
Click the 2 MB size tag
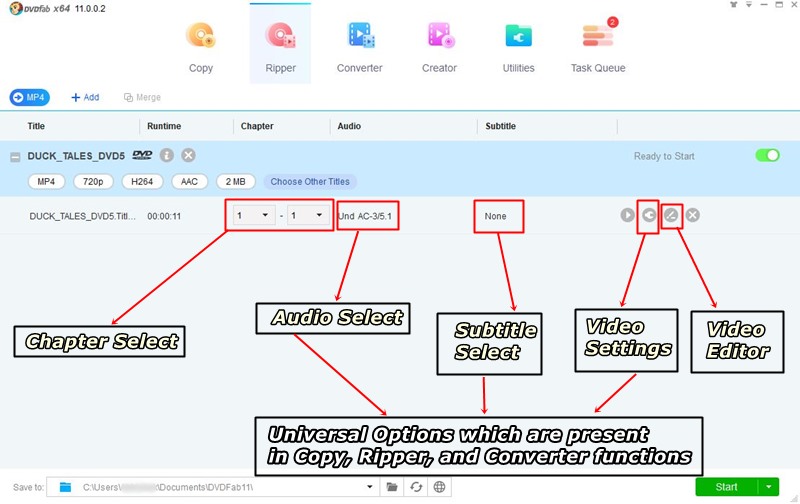pyautogui.click(x=236, y=182)
